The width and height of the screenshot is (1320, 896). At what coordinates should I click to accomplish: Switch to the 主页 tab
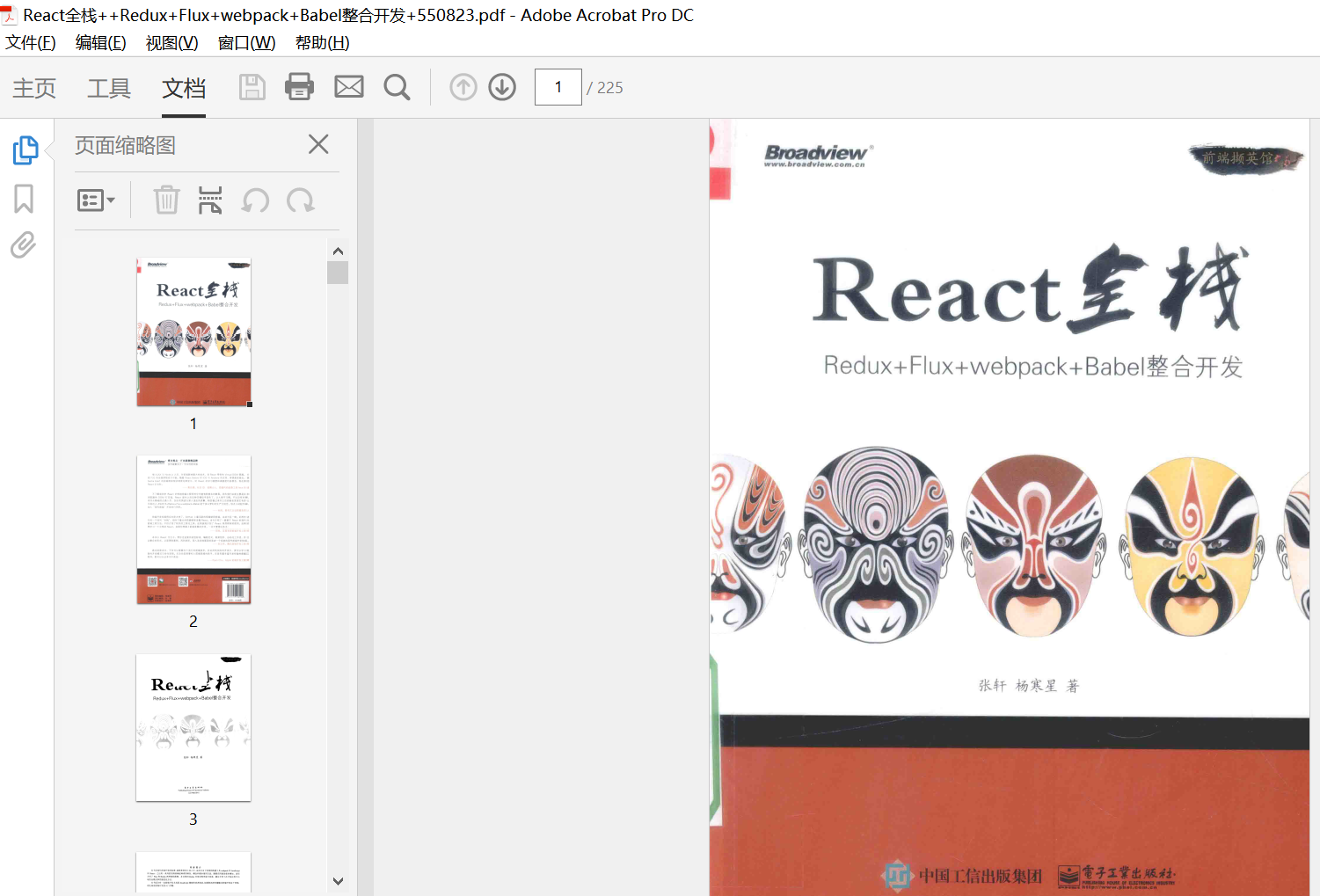click(x=34, y=88)
